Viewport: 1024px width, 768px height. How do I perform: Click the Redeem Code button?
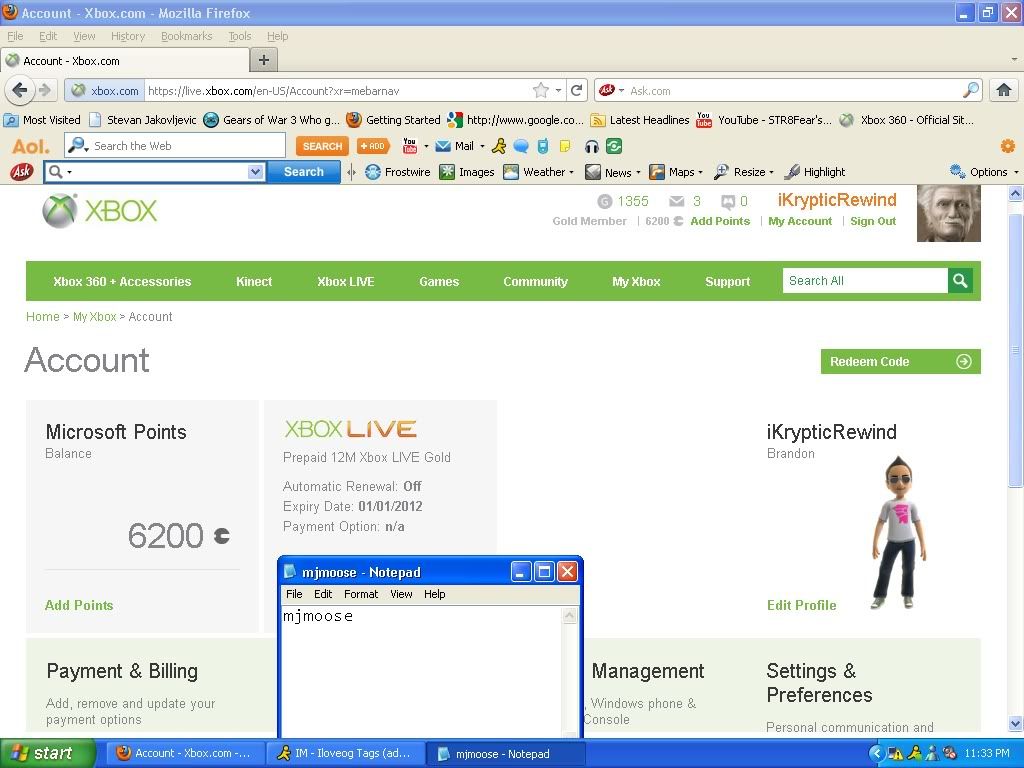click(901, 361)
